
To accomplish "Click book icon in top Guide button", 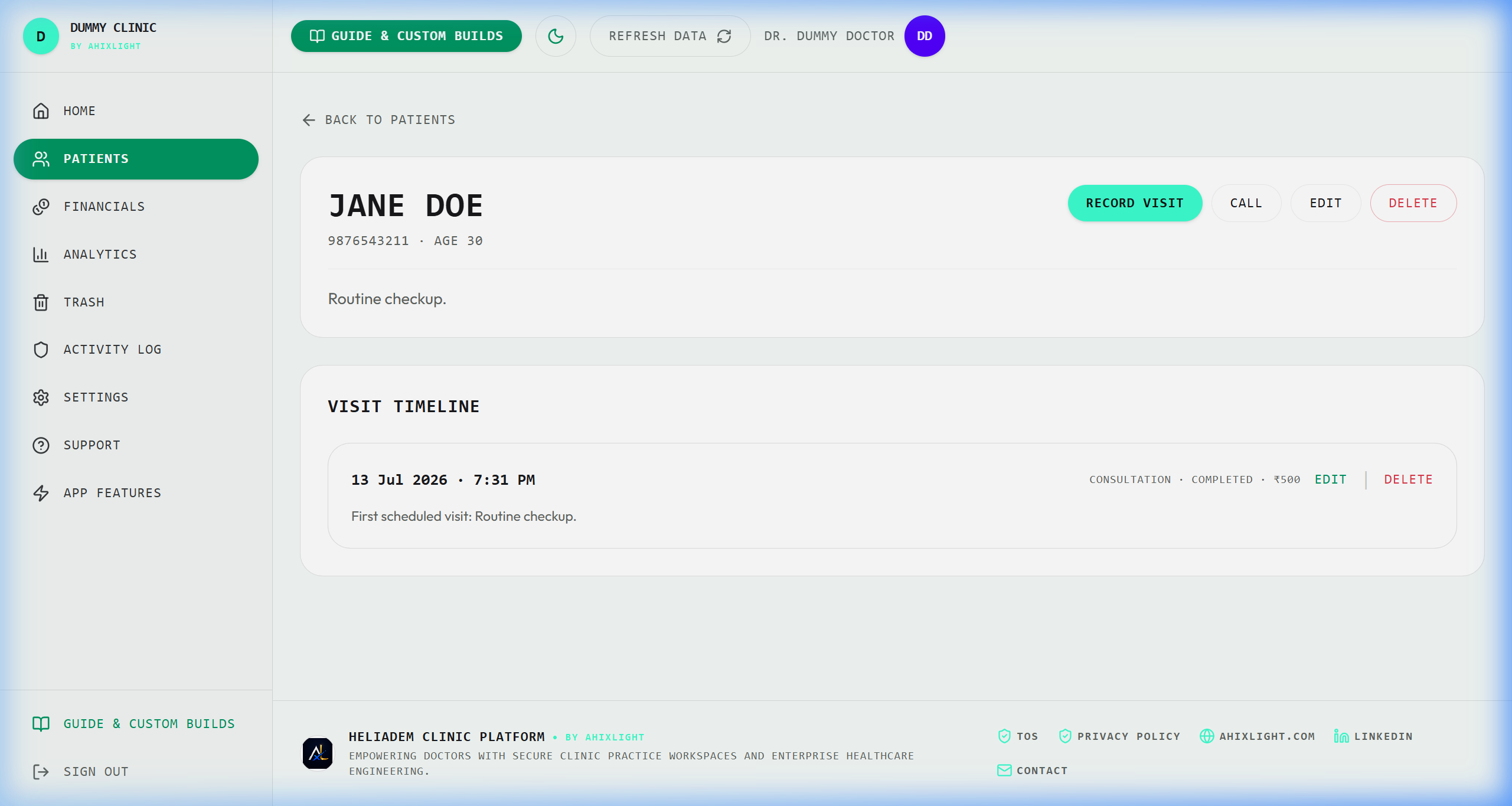I will (317, 36).
